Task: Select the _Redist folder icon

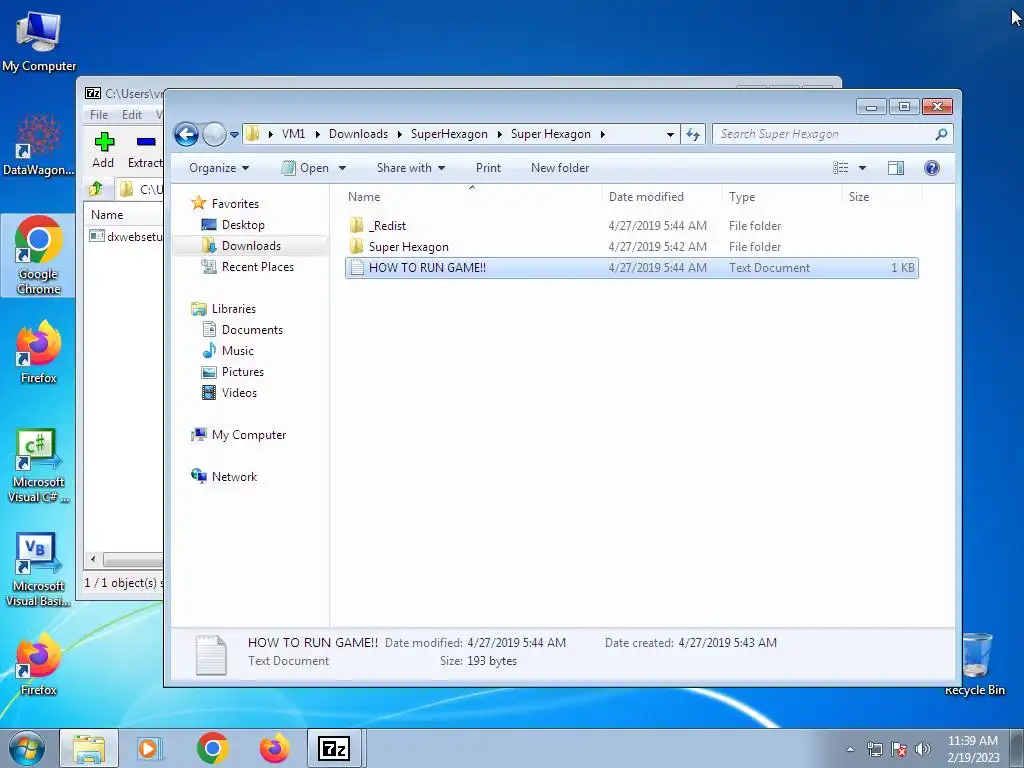Action: click(x=357, y=225)
